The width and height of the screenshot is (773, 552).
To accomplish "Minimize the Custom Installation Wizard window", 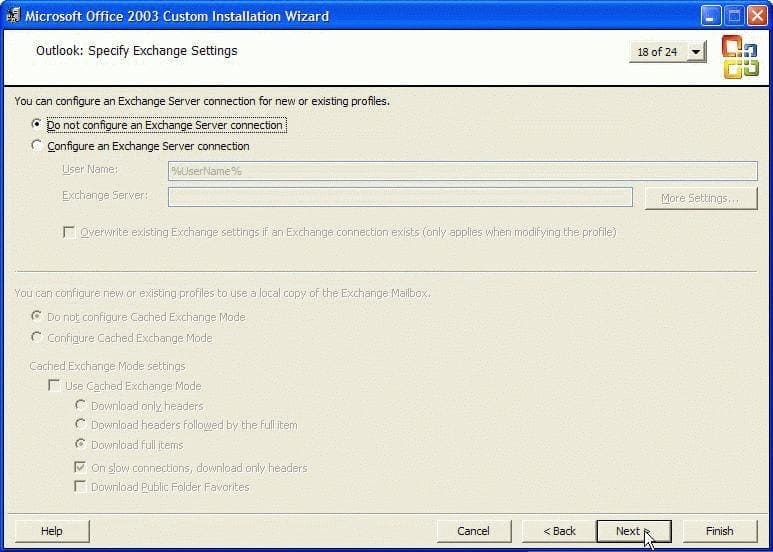I will pos(710,16).
